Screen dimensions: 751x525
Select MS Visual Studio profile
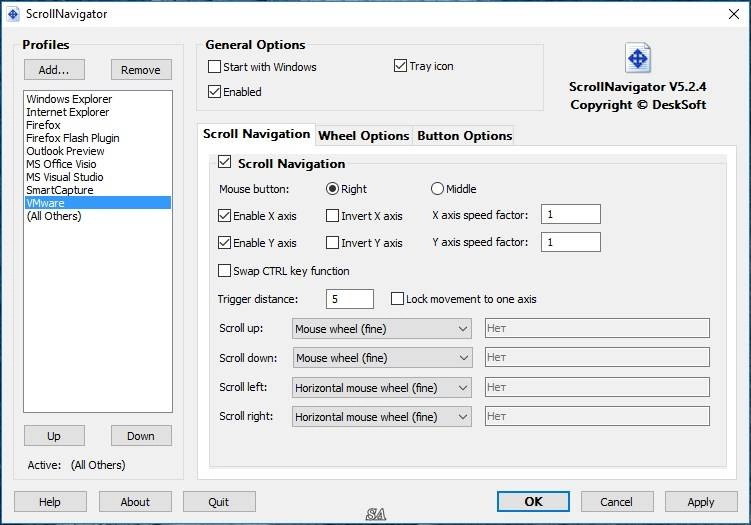point(98,177)
